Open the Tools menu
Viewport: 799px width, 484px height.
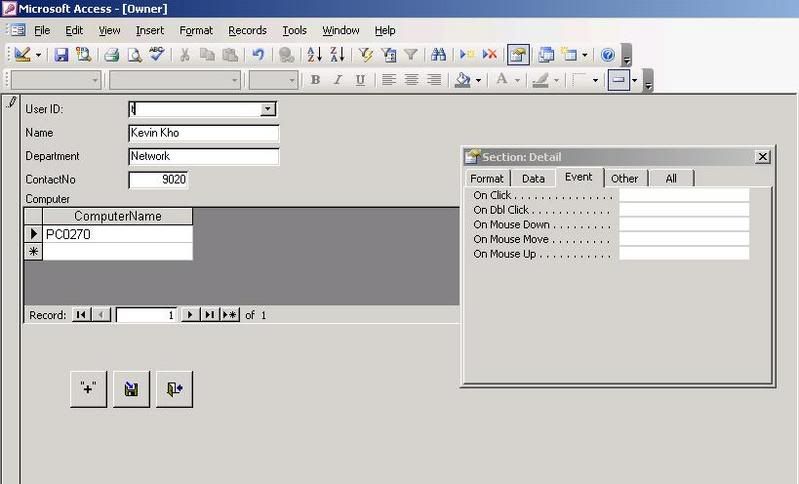[x=295, y=31]
